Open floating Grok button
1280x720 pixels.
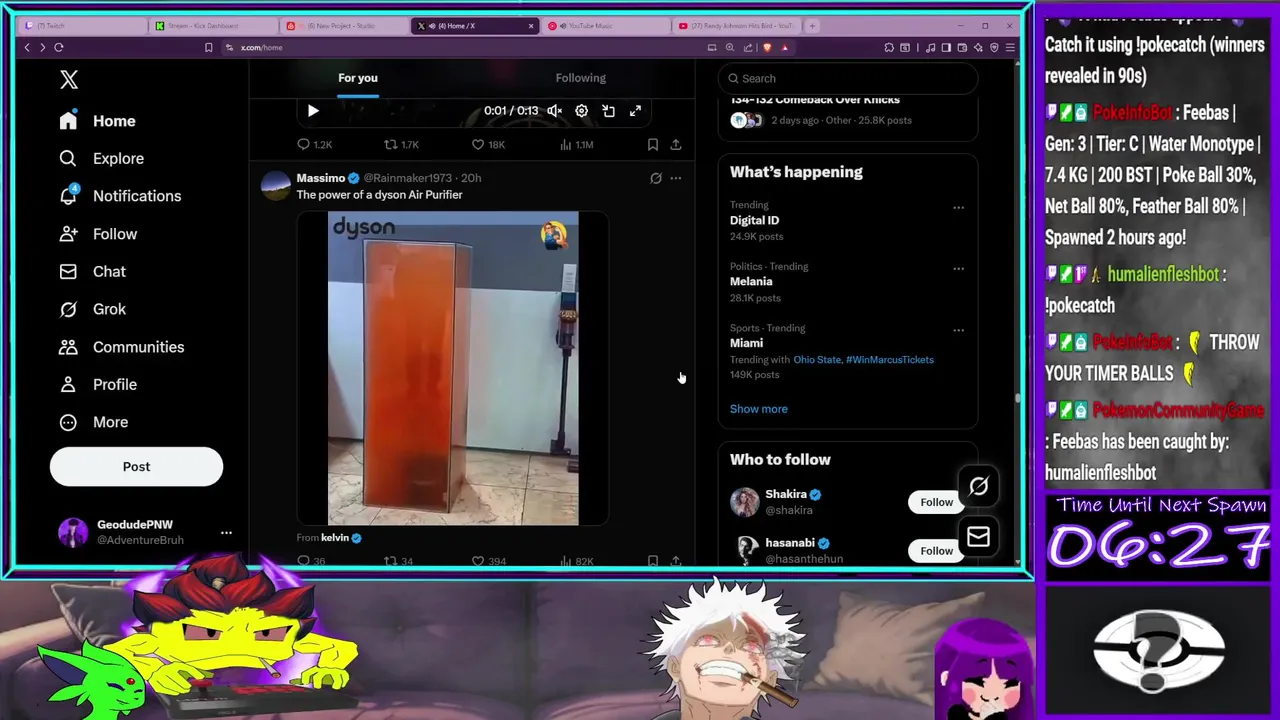click(978, 486)
